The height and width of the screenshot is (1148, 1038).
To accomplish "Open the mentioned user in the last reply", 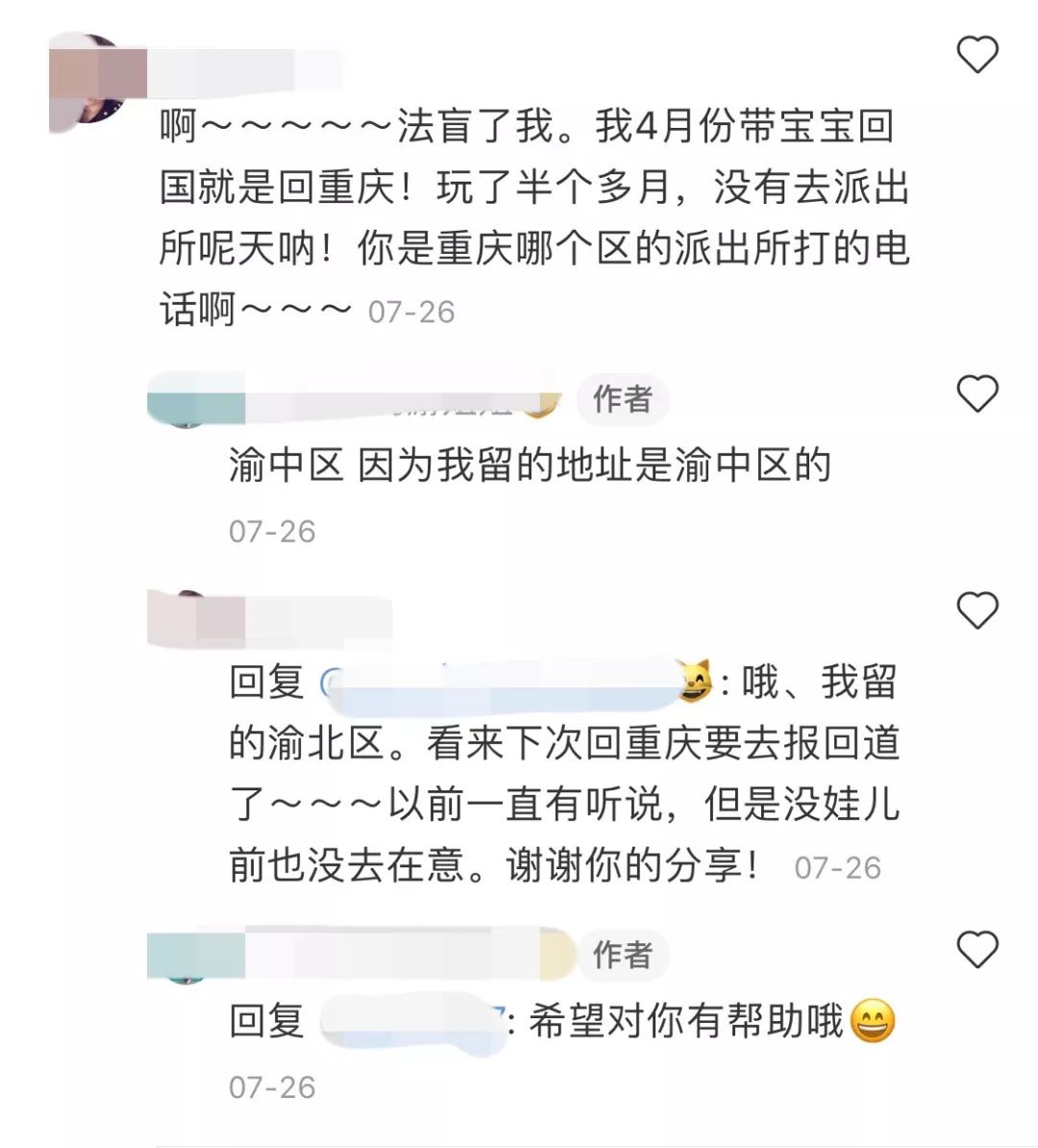I will [x=413, y=1021].
